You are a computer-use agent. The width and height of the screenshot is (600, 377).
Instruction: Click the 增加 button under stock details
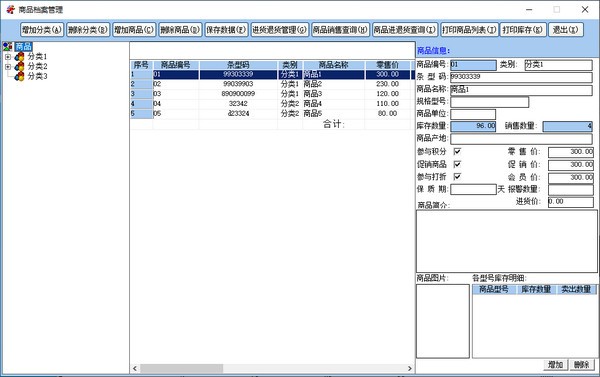(x=555, y=365)
